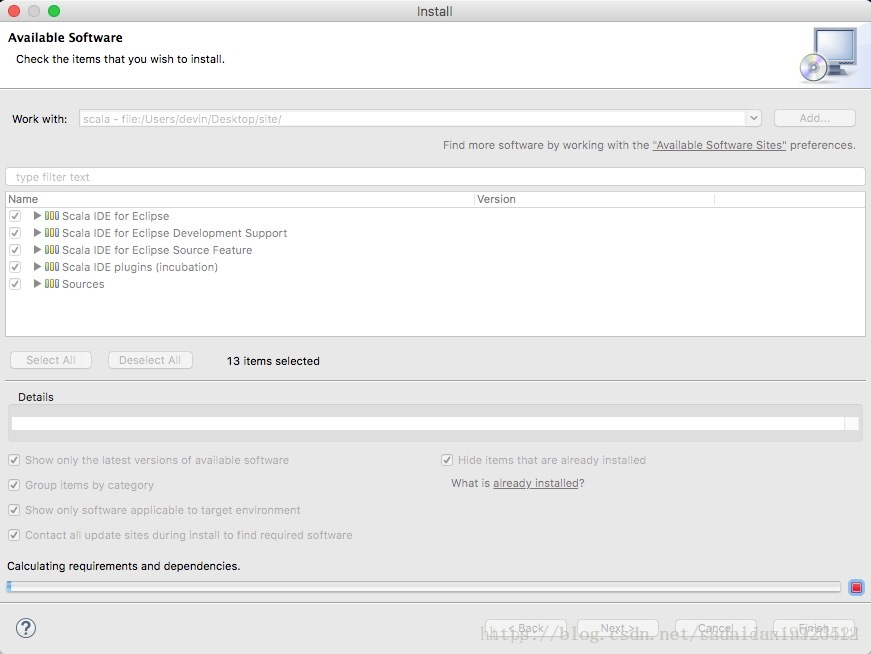Uncheck the Sources checkbox
Viewport: 871px width, 654px height.
point(15,283)
